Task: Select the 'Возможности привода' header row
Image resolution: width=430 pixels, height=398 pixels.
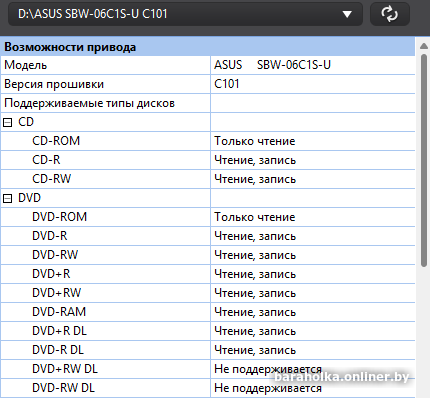Action: pyautogui.click(x=208, y=47)
